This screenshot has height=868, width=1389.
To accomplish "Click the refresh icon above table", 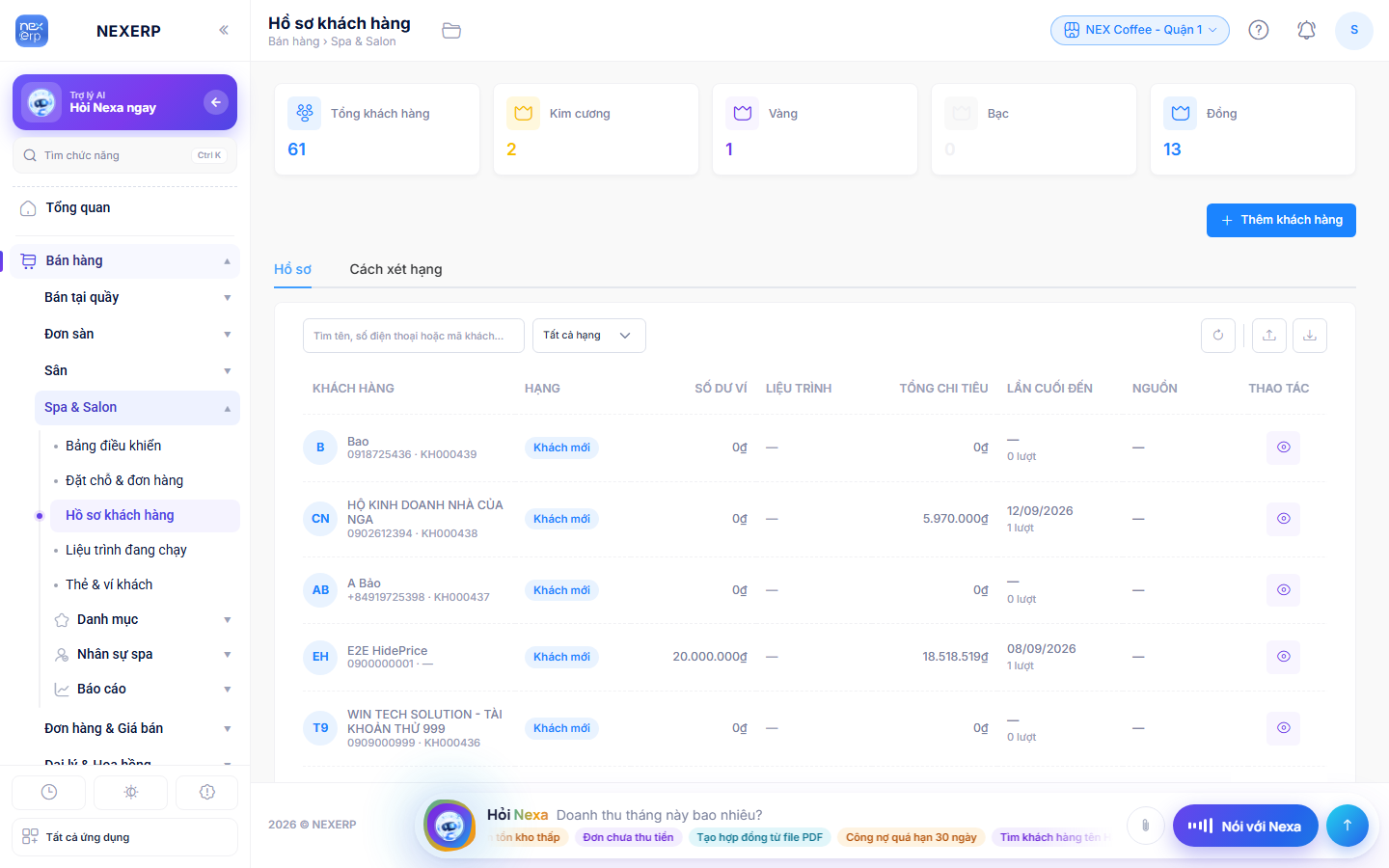I will pyautogui.click(x=1218, y=336).
